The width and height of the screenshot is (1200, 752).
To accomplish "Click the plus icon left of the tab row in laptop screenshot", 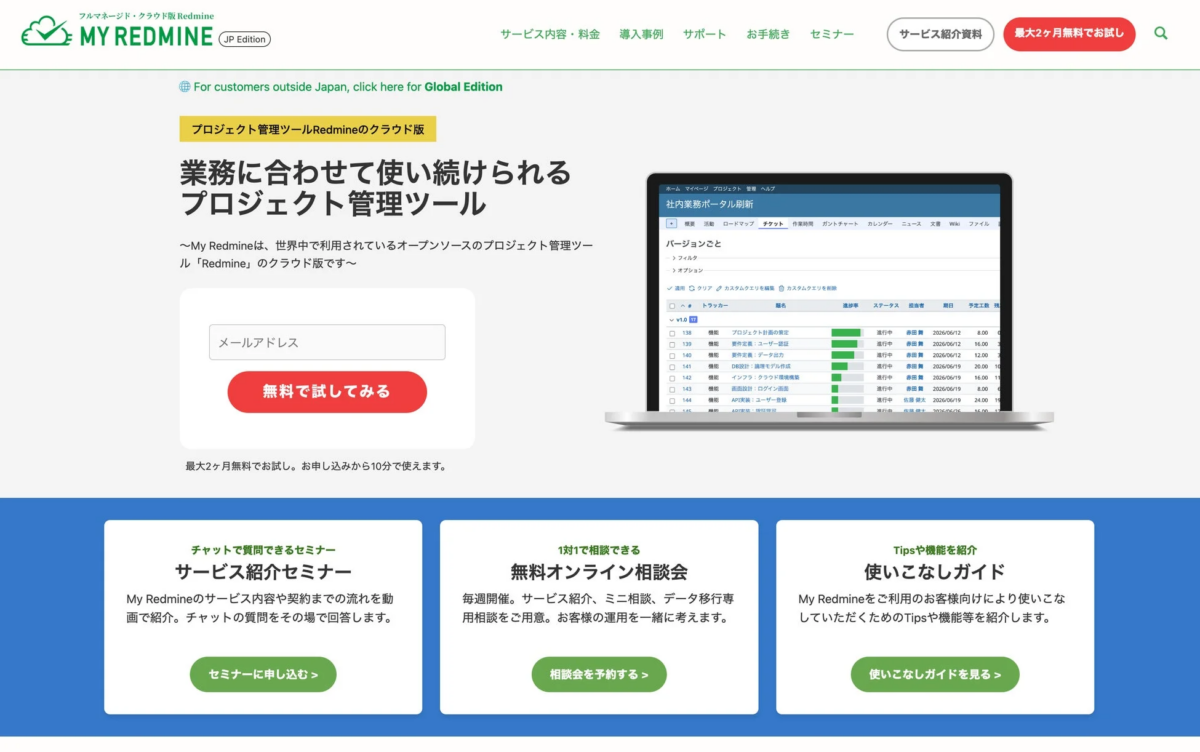I will [671, 224].
